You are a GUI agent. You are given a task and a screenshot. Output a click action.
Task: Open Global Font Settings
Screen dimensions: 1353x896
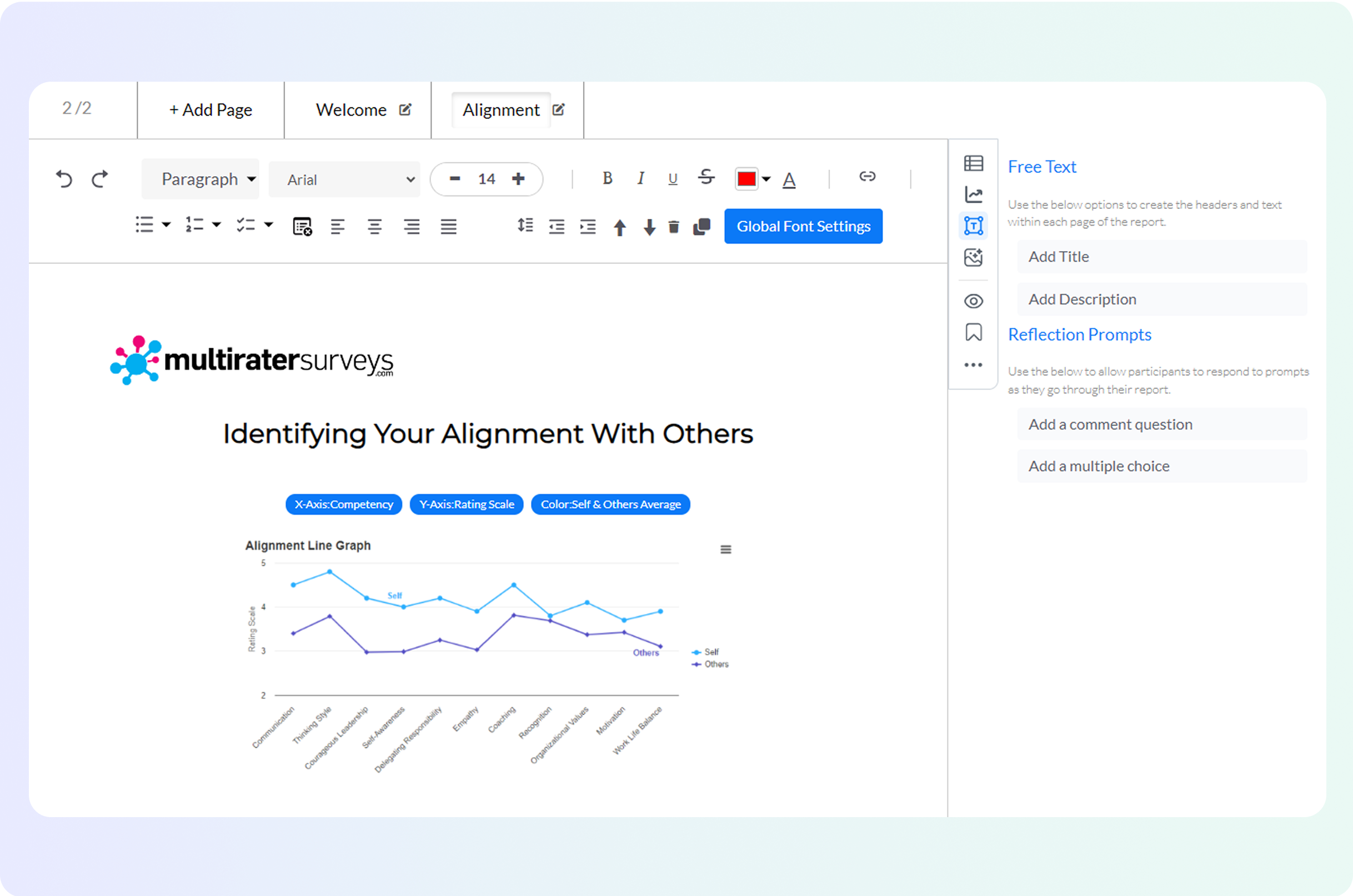(x=803, y=226)
